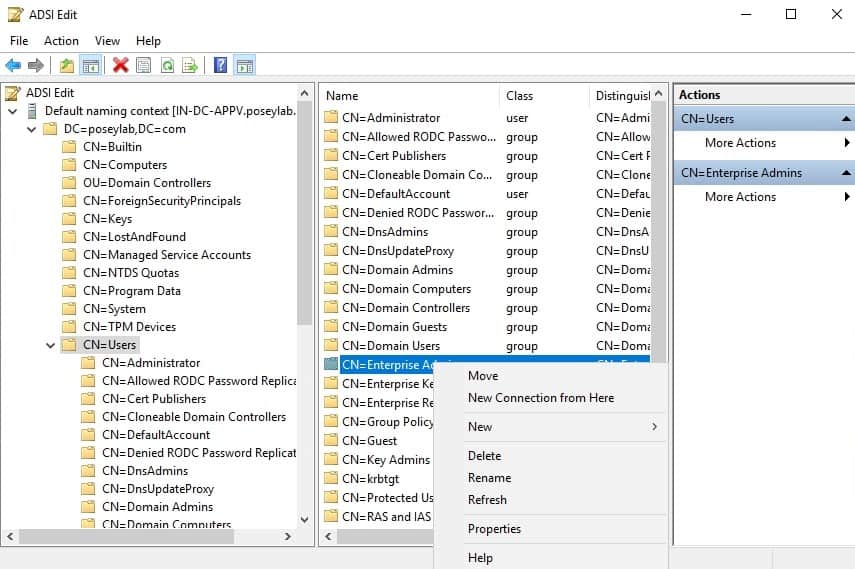Click list pane scroll up arrow
Viewport: 855px width, 569px height.
coord(659,94)
